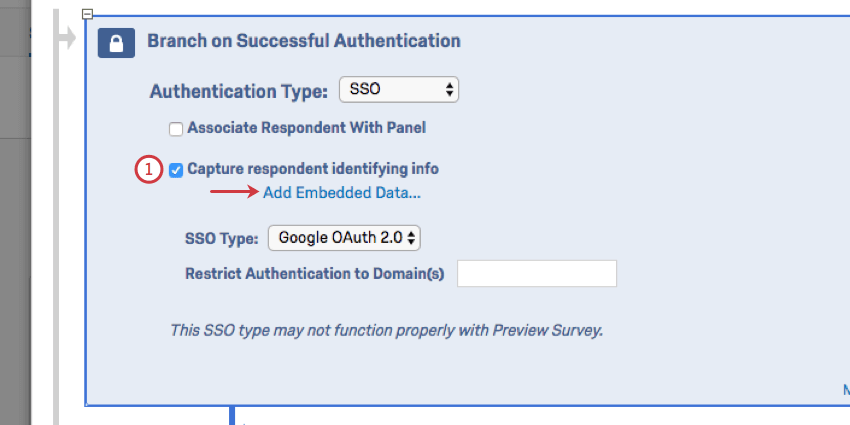Image resolution: width=850 pixels, height=425 pixels.
Task: Click the cut-off link at bottom right
Action: tap(845, 388)
